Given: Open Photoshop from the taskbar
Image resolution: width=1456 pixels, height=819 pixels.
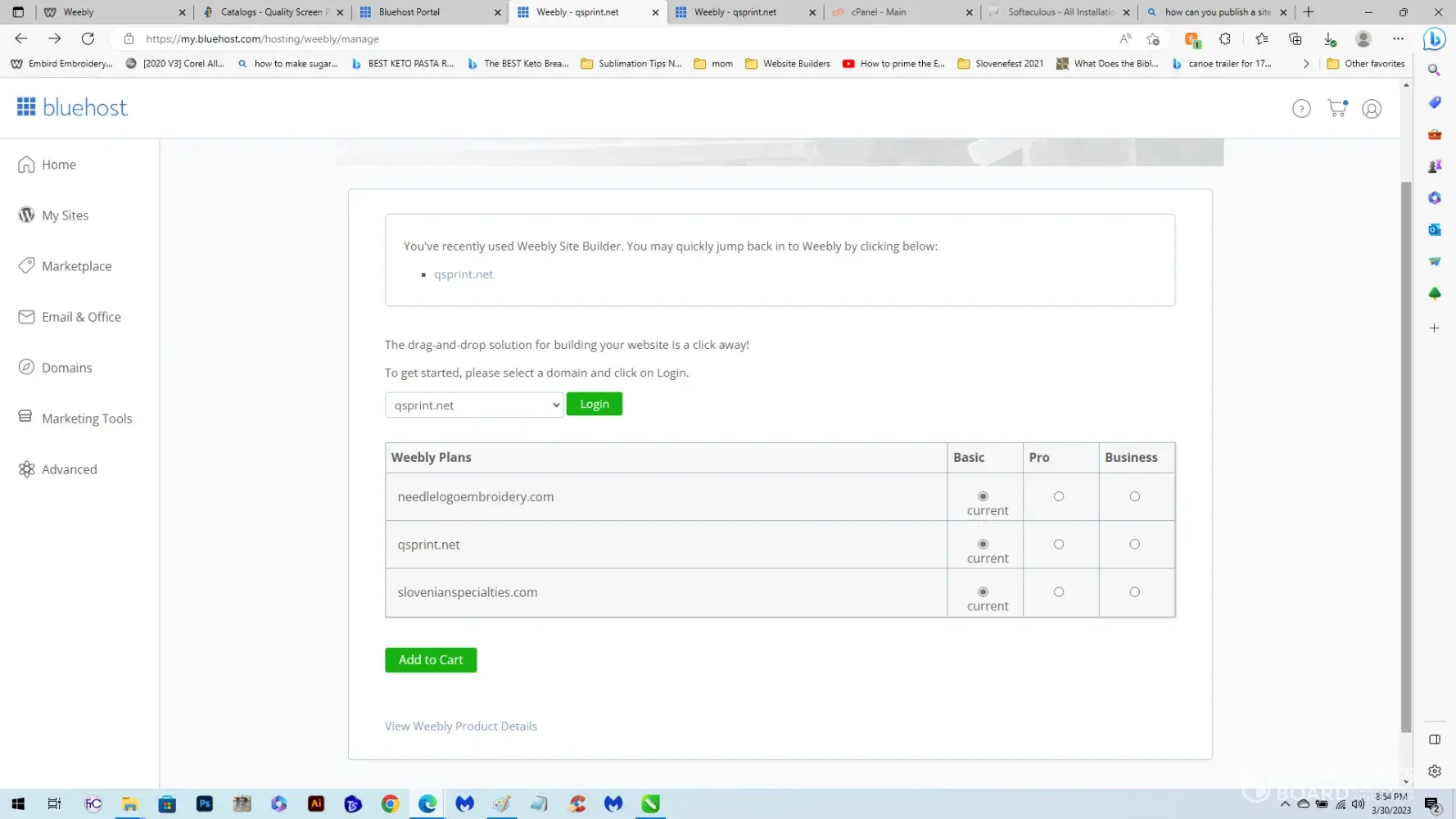Looking at the screenshot, I should pos(205,804).
